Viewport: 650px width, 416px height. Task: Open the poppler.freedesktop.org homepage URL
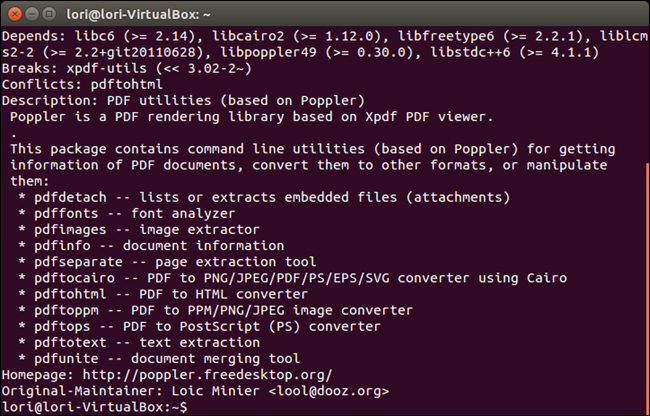[x=207, y=375]
